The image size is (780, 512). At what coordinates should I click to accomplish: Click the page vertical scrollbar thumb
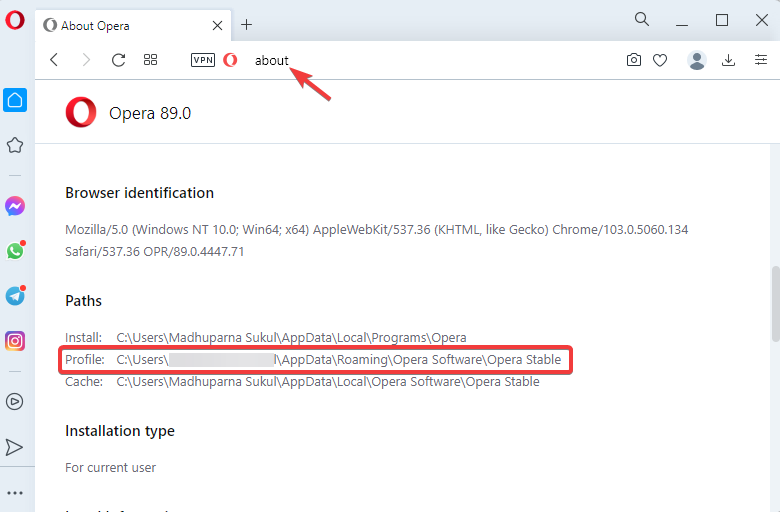click(x=775, y=304)
